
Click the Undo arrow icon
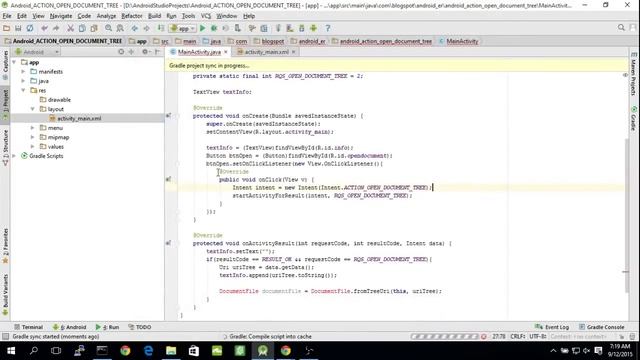(44, 28)
